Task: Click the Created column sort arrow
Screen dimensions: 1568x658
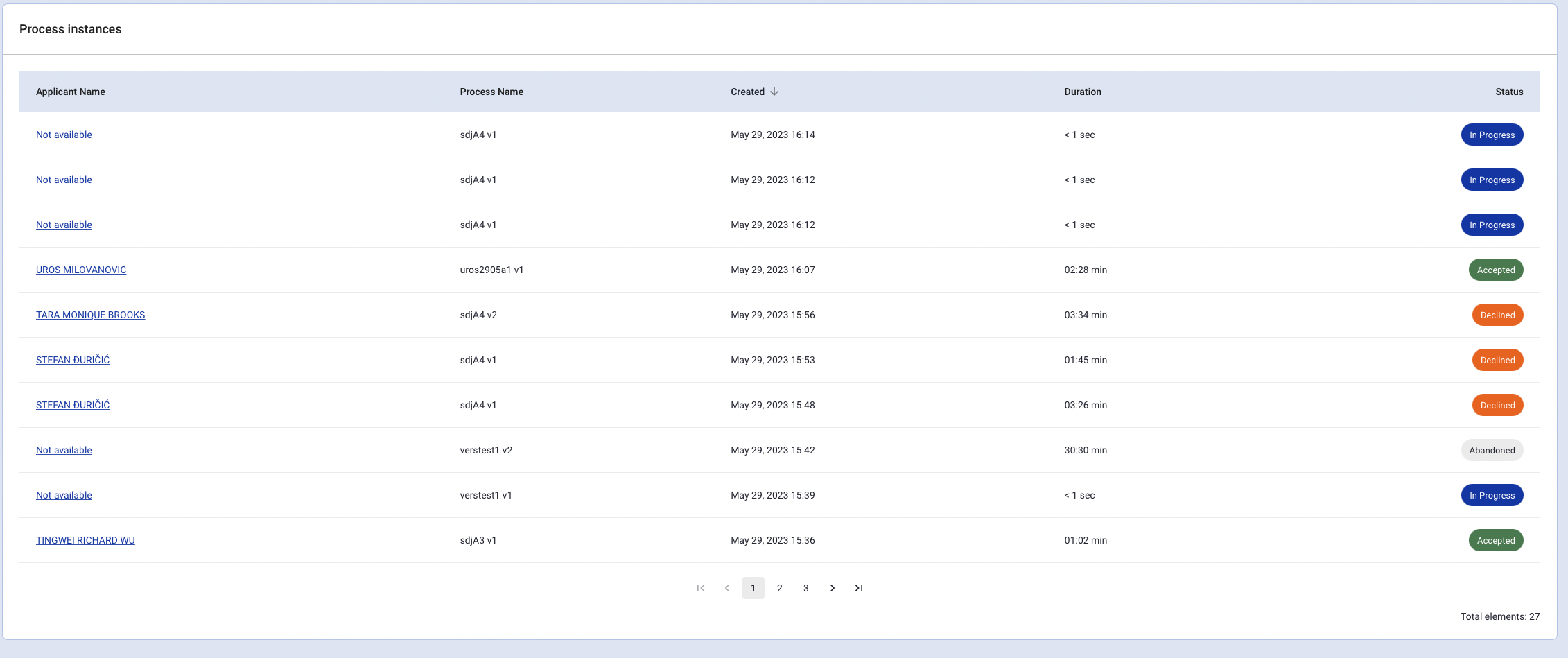Action: [x=774, y=92]
